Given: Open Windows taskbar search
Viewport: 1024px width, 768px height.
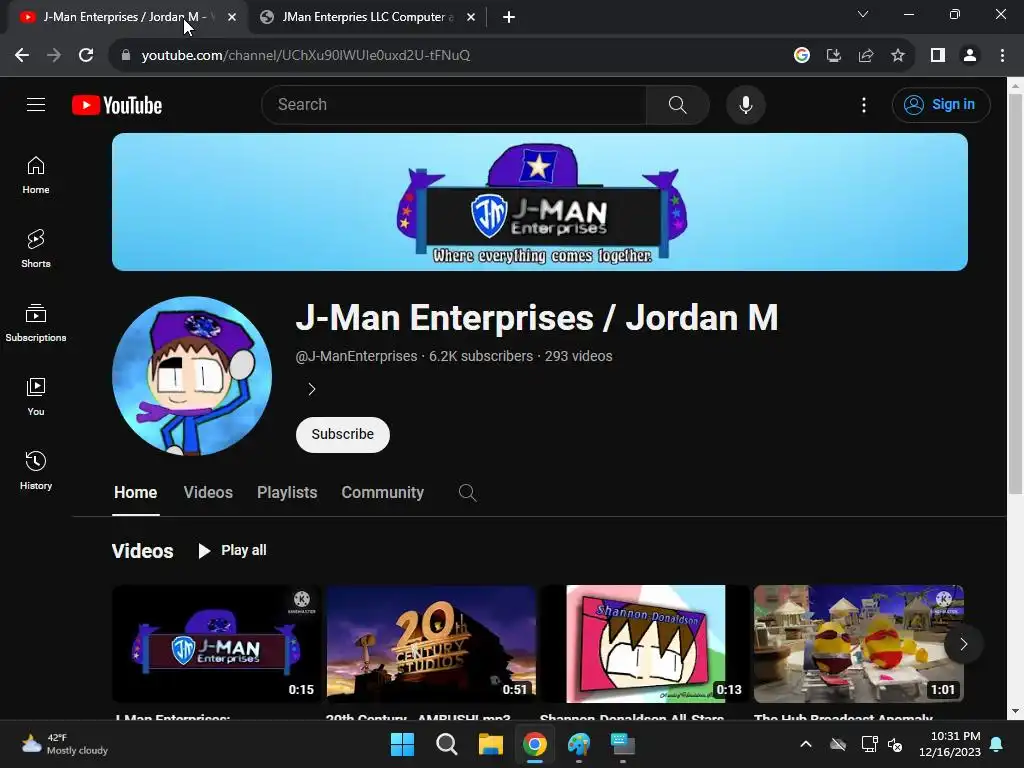Looking at the screenshot, I should pyautogui.click(x=447, y=744).
